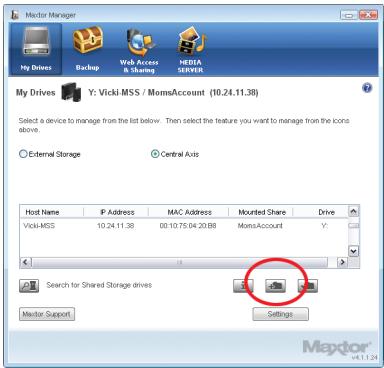The height and width of the screenshot is (368, 384).
Task: Open the My Drives section
Action: click(x=36, y=49)
